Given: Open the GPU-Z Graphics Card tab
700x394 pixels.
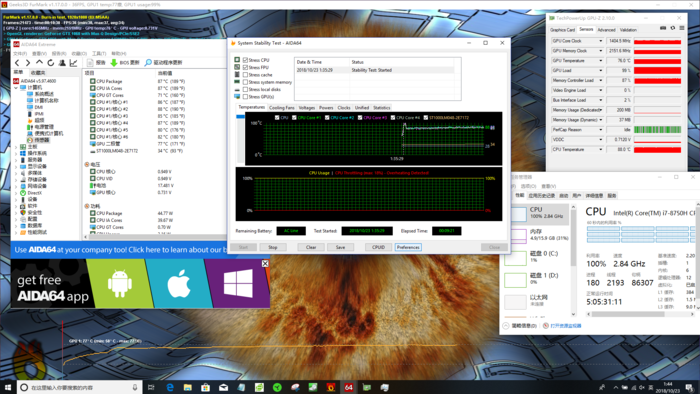Looking at the screenshot, I should [x=562, y=30].
